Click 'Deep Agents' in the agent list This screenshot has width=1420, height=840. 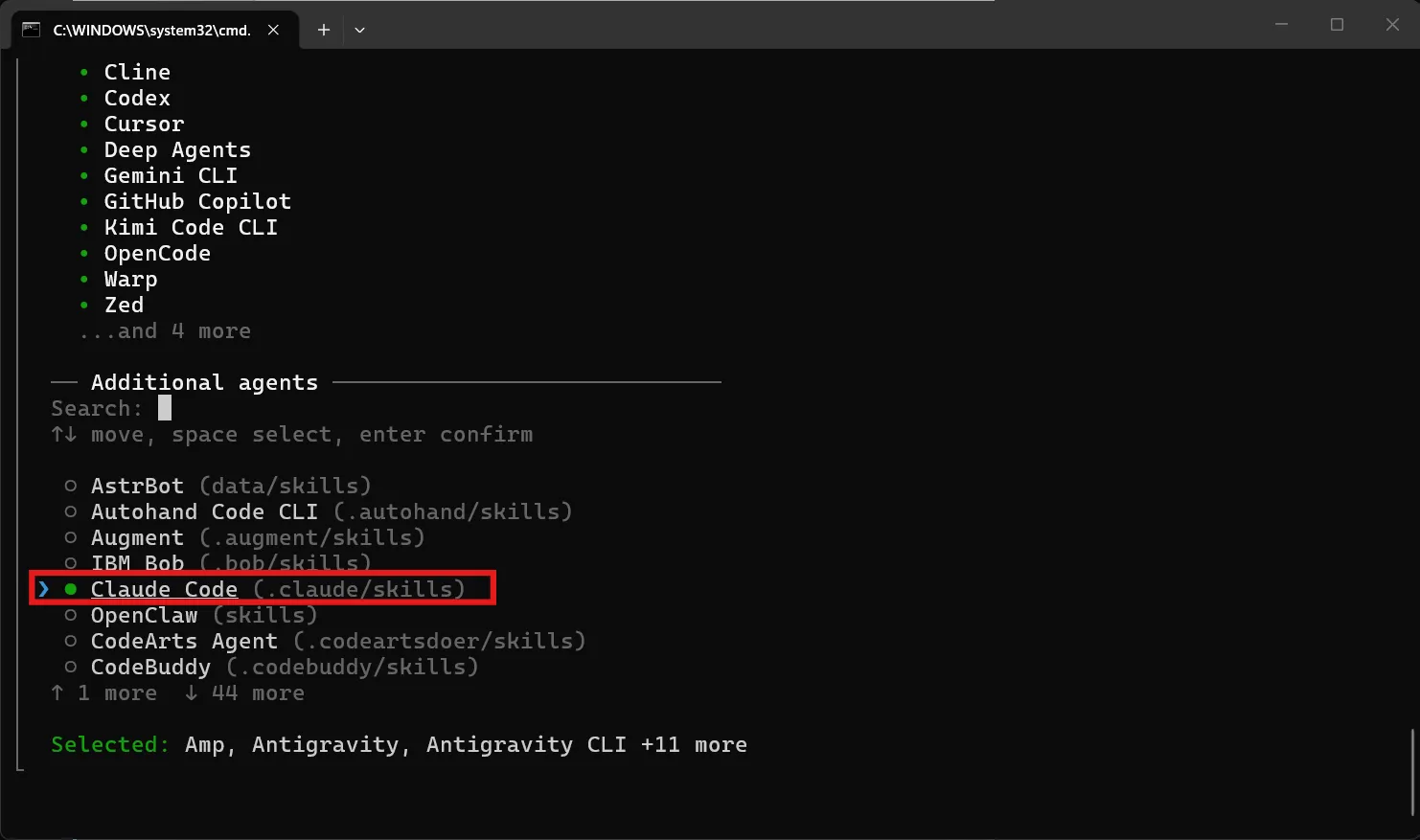click(177, 149)
